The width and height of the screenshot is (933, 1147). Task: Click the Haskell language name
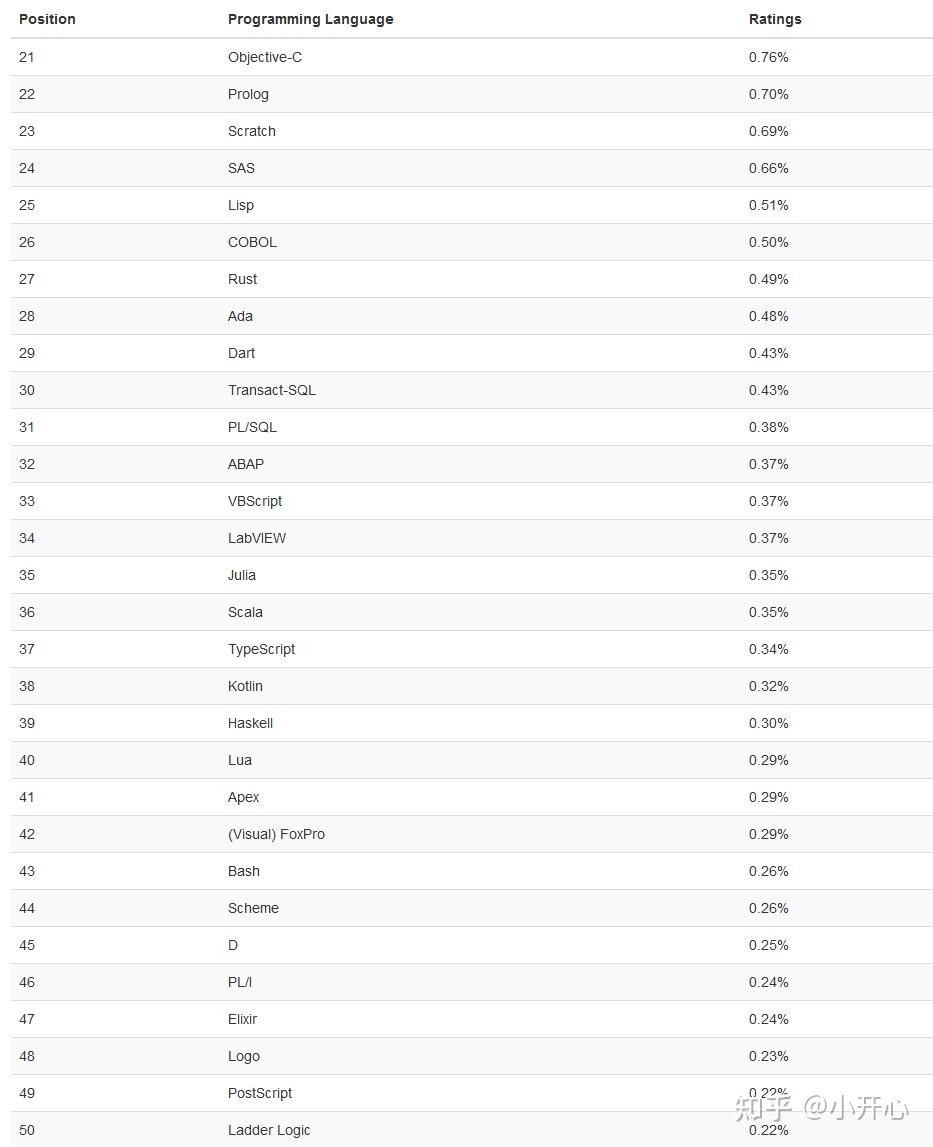coord(250,723)
